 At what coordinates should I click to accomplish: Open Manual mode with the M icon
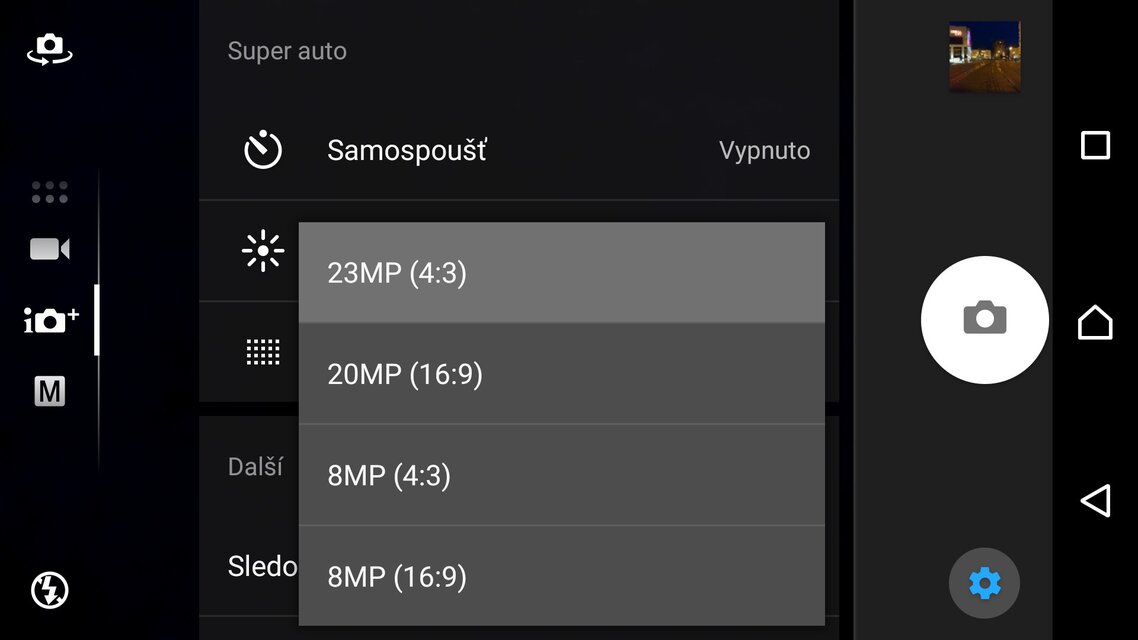point(48,391)
